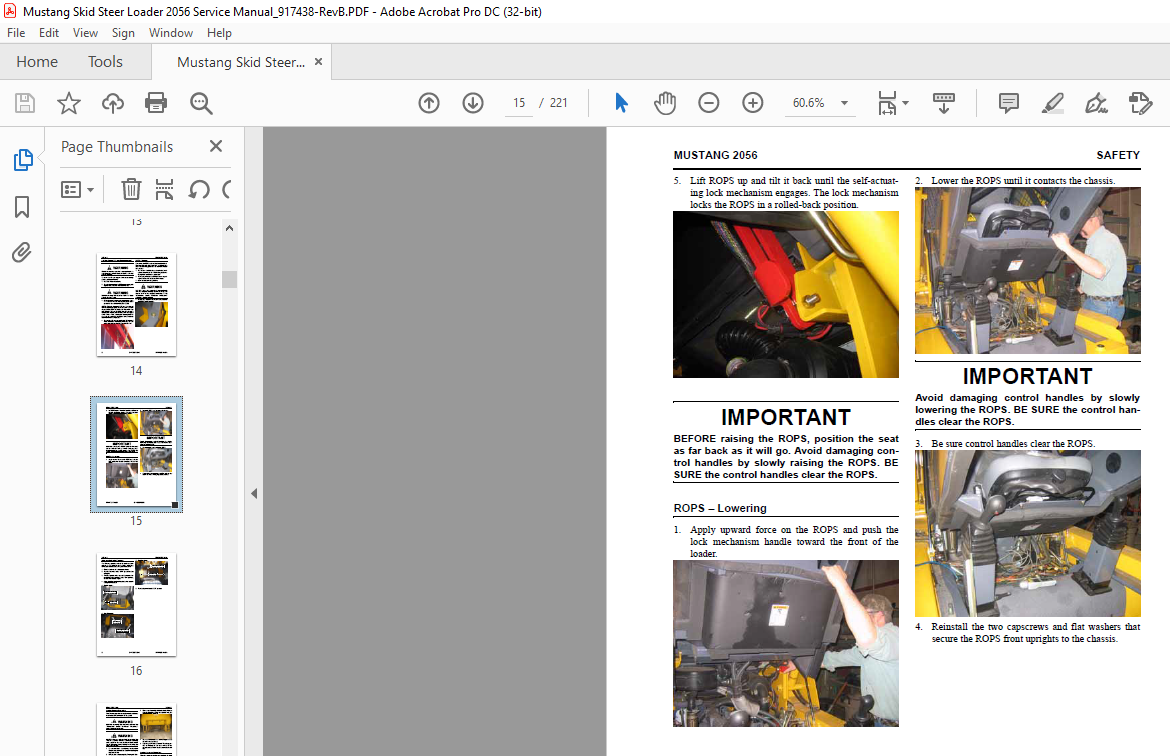
Task: Open the View menu
Action: tap(85, 33)
